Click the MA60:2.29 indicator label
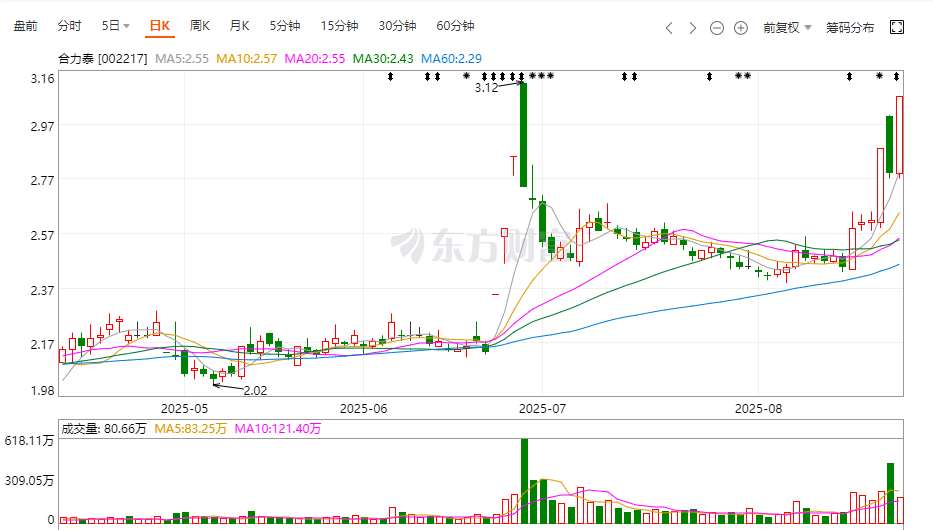 (452, 59)
